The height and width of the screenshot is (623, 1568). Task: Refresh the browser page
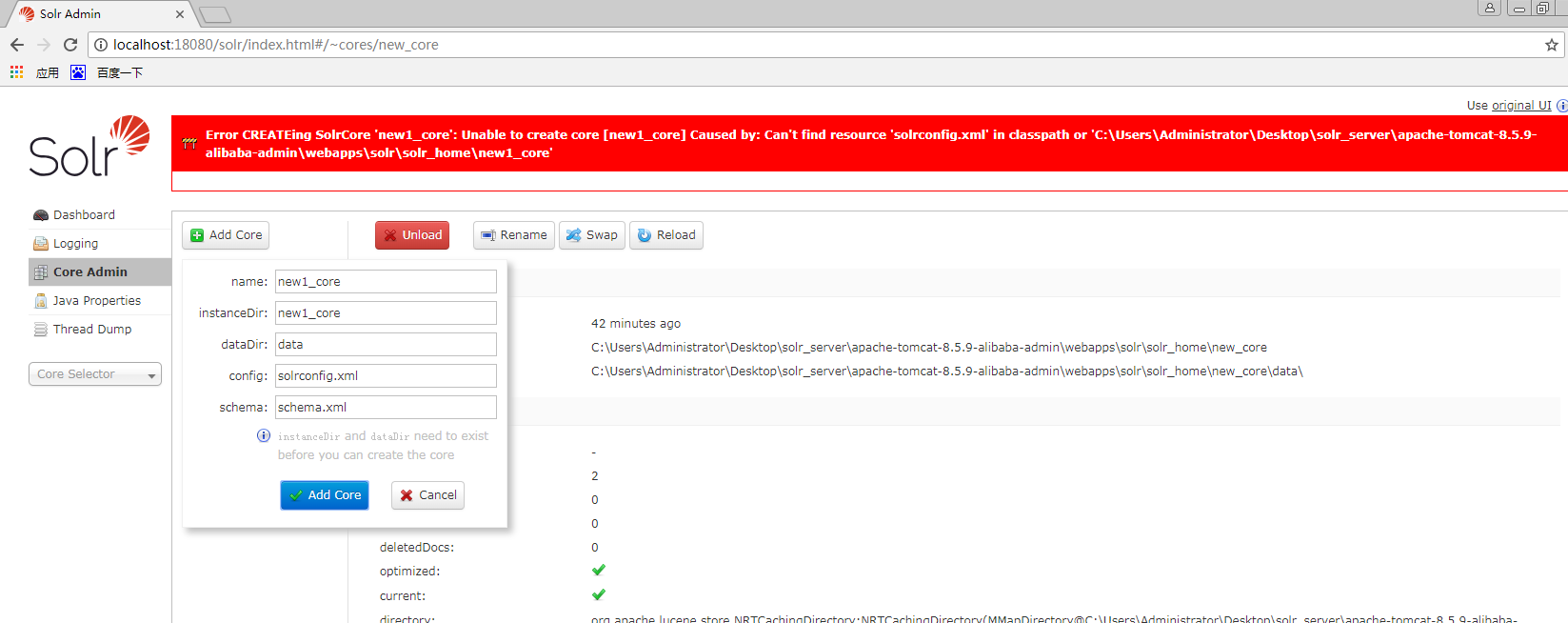click(x=70, y=45)
